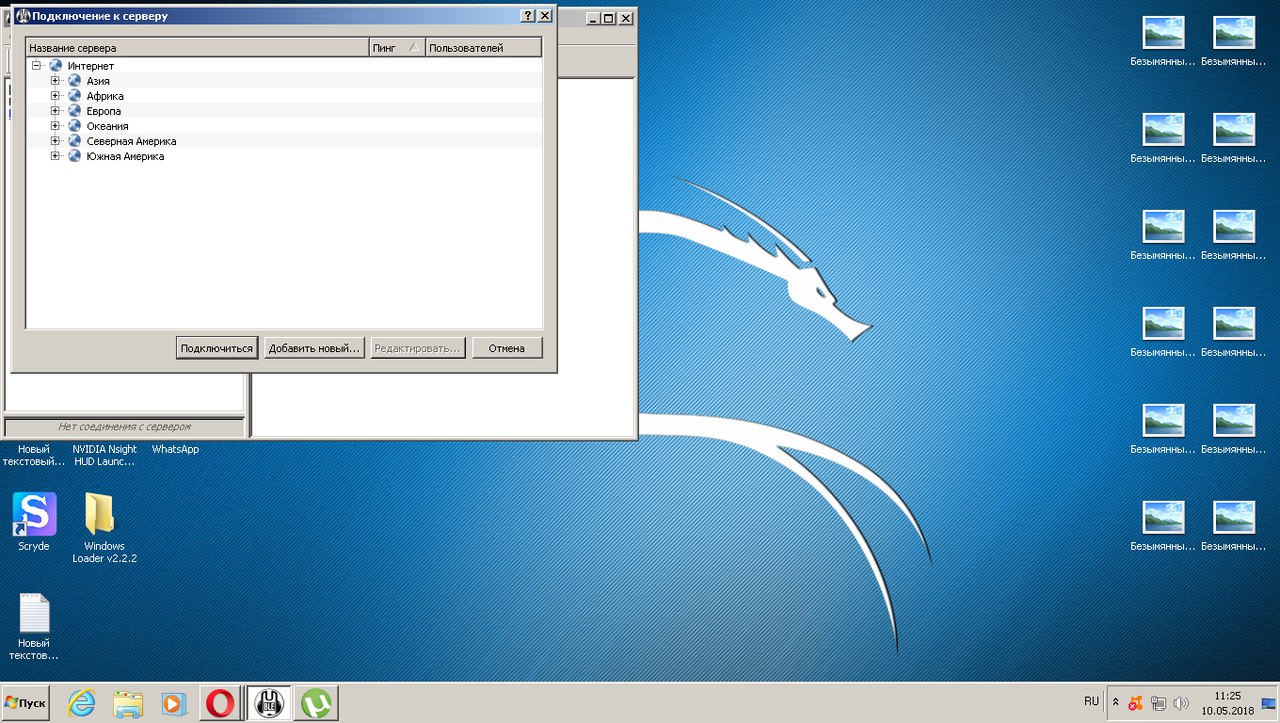The image size is (1280, 723).
Task: Select Южная Америка in the server tree
Action: click(125, 156)
